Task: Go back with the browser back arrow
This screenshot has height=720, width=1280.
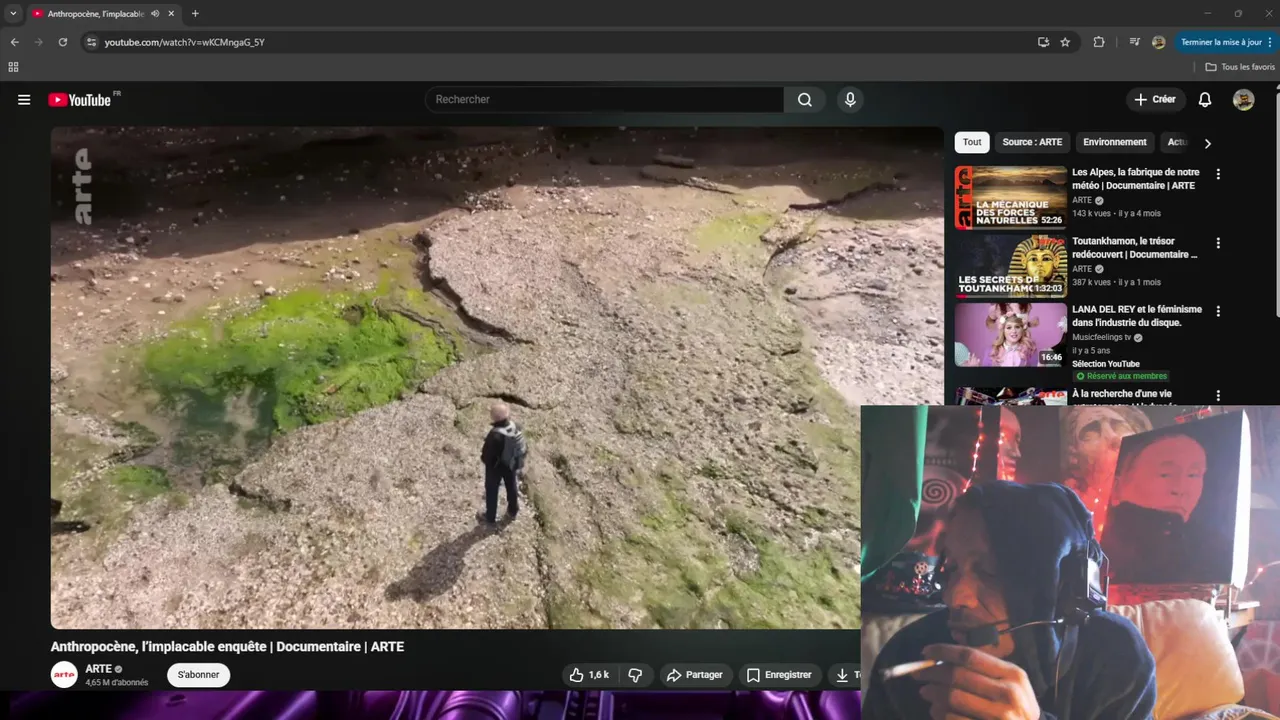Action: pos(14,42)
